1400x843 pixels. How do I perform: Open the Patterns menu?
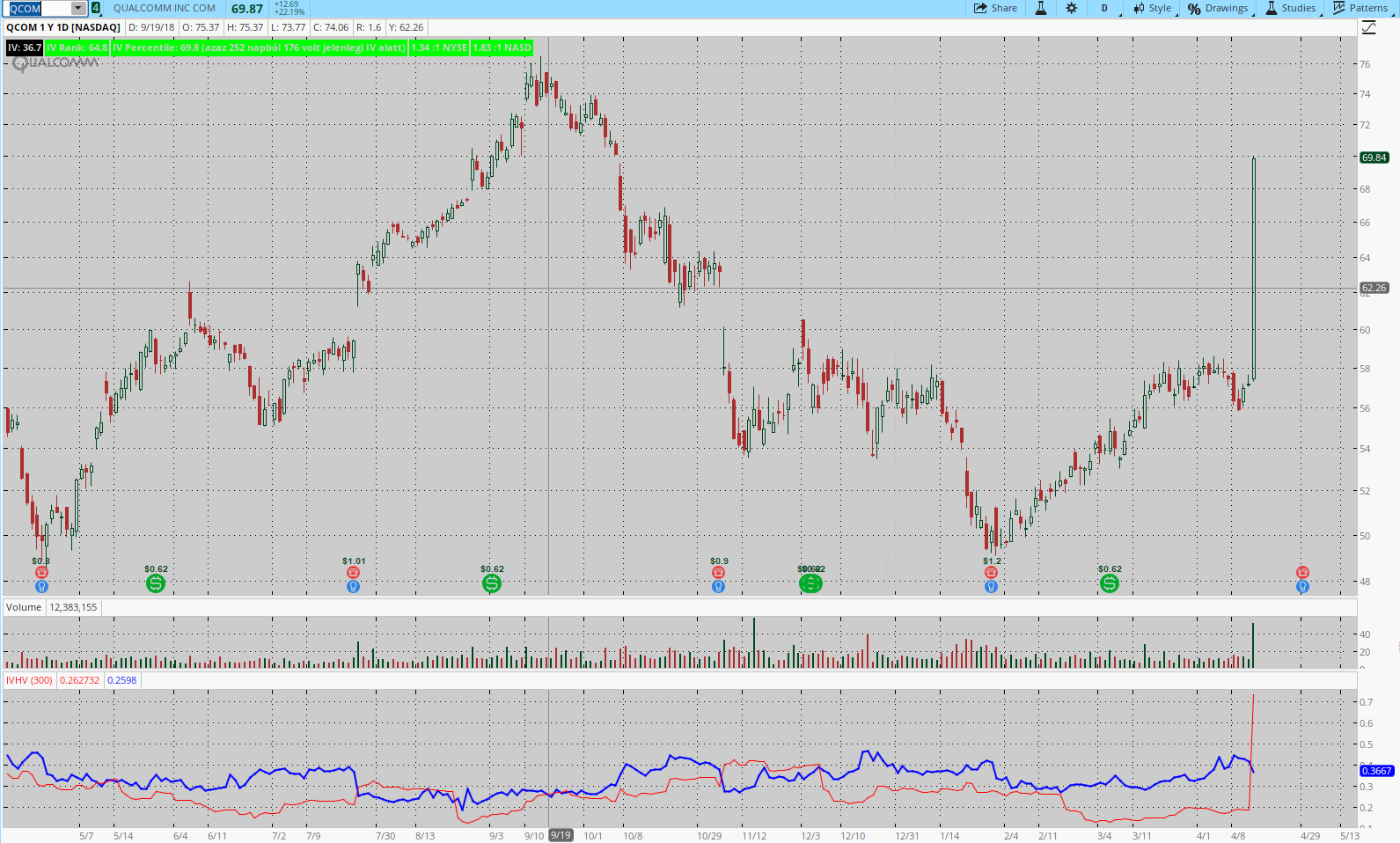(1360, 8)
